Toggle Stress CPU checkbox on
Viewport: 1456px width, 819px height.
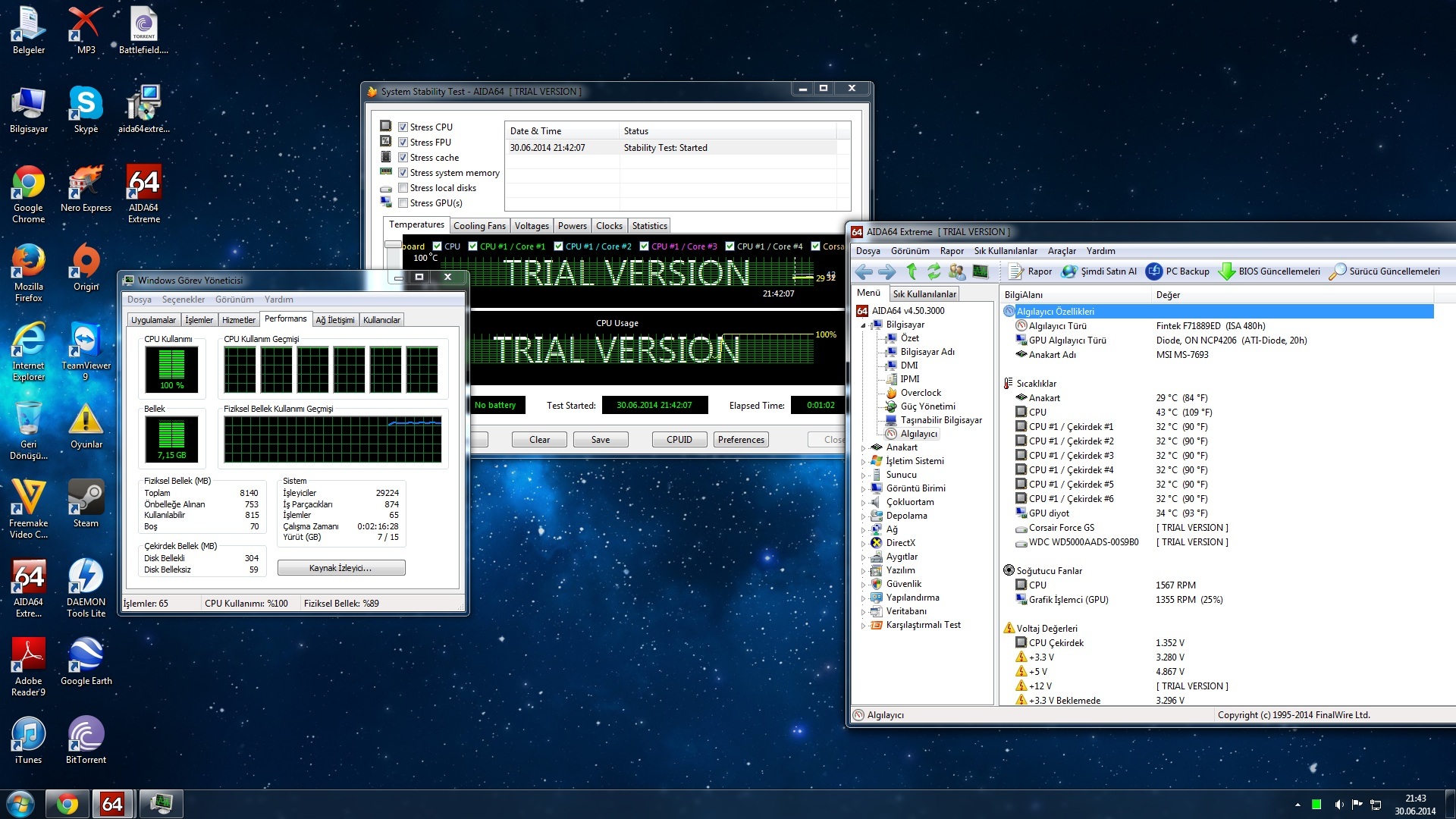(x=403, y=126)
